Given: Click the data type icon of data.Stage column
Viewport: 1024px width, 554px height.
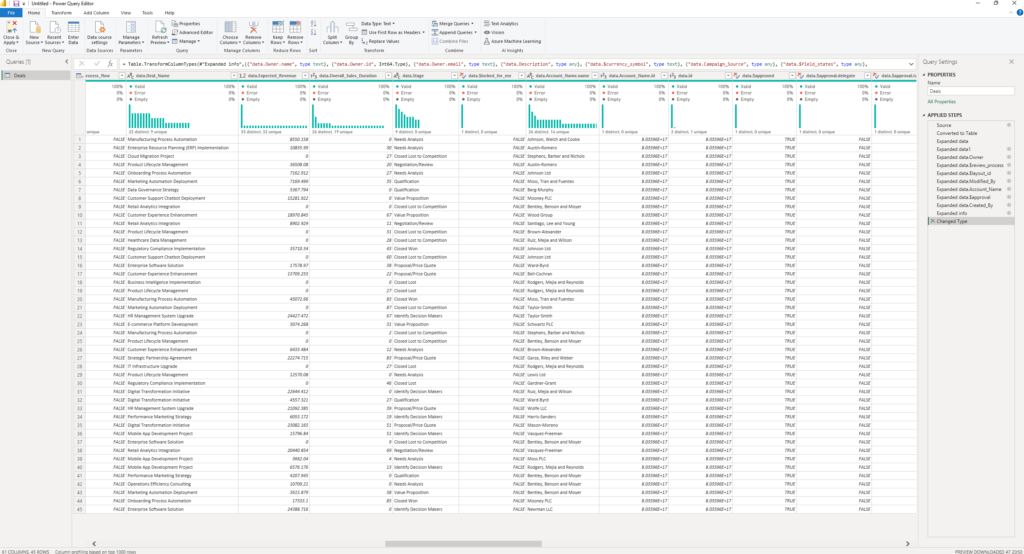Looking at the screenshot, I should [398, 76].
